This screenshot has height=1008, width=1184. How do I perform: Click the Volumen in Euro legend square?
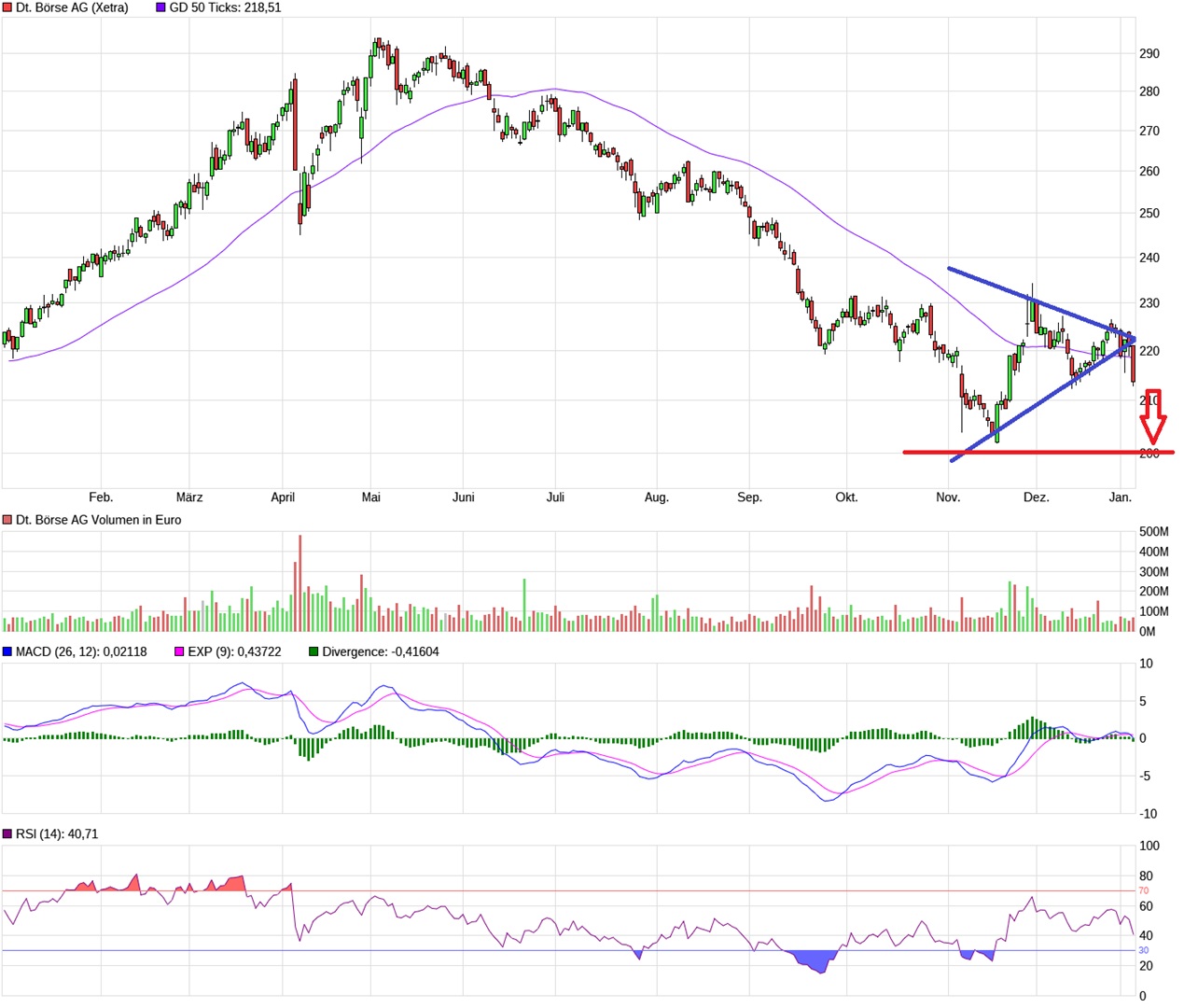tap(7, 520)
